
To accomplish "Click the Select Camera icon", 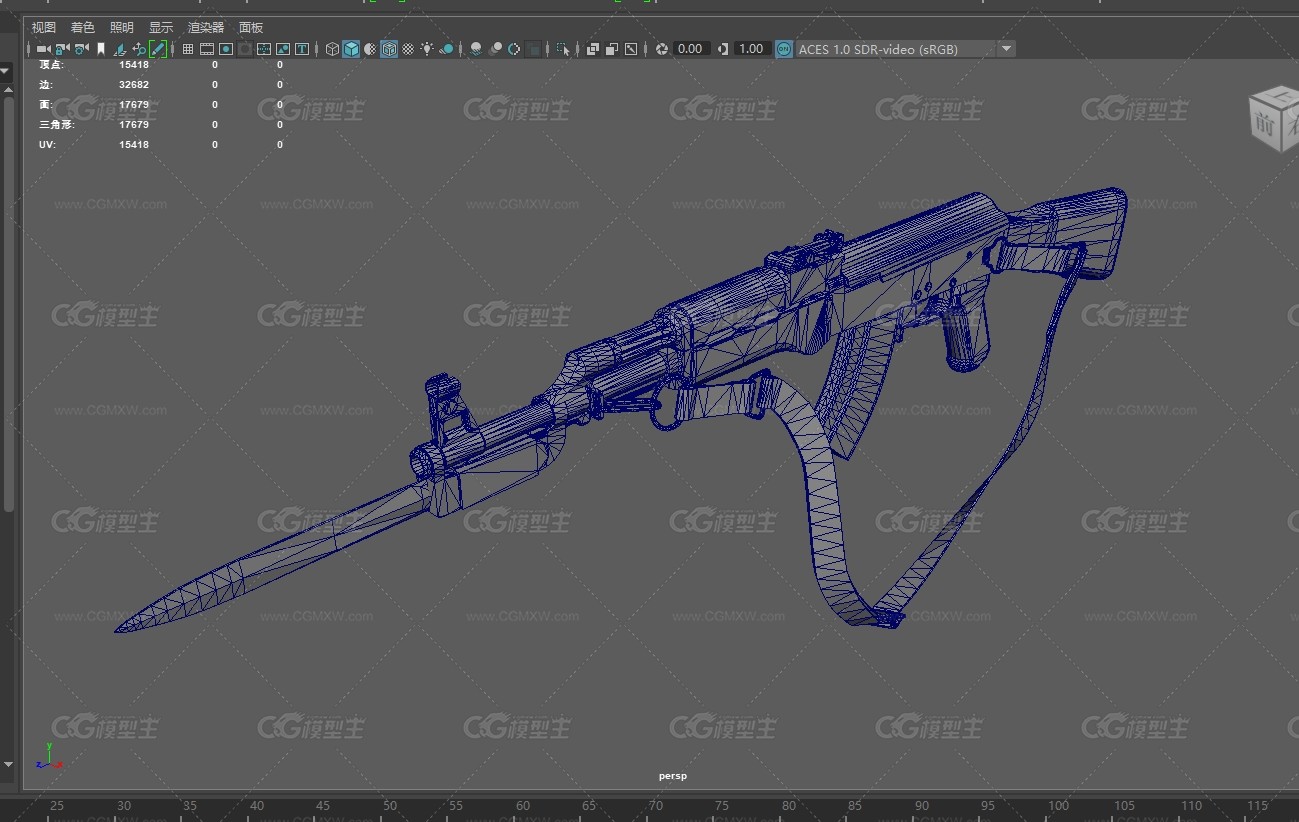I will [43, 48].
